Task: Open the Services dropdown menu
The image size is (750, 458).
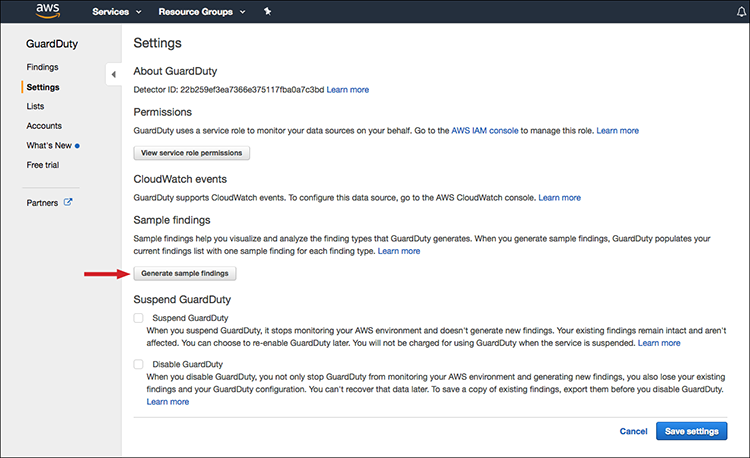Action: 117,11
